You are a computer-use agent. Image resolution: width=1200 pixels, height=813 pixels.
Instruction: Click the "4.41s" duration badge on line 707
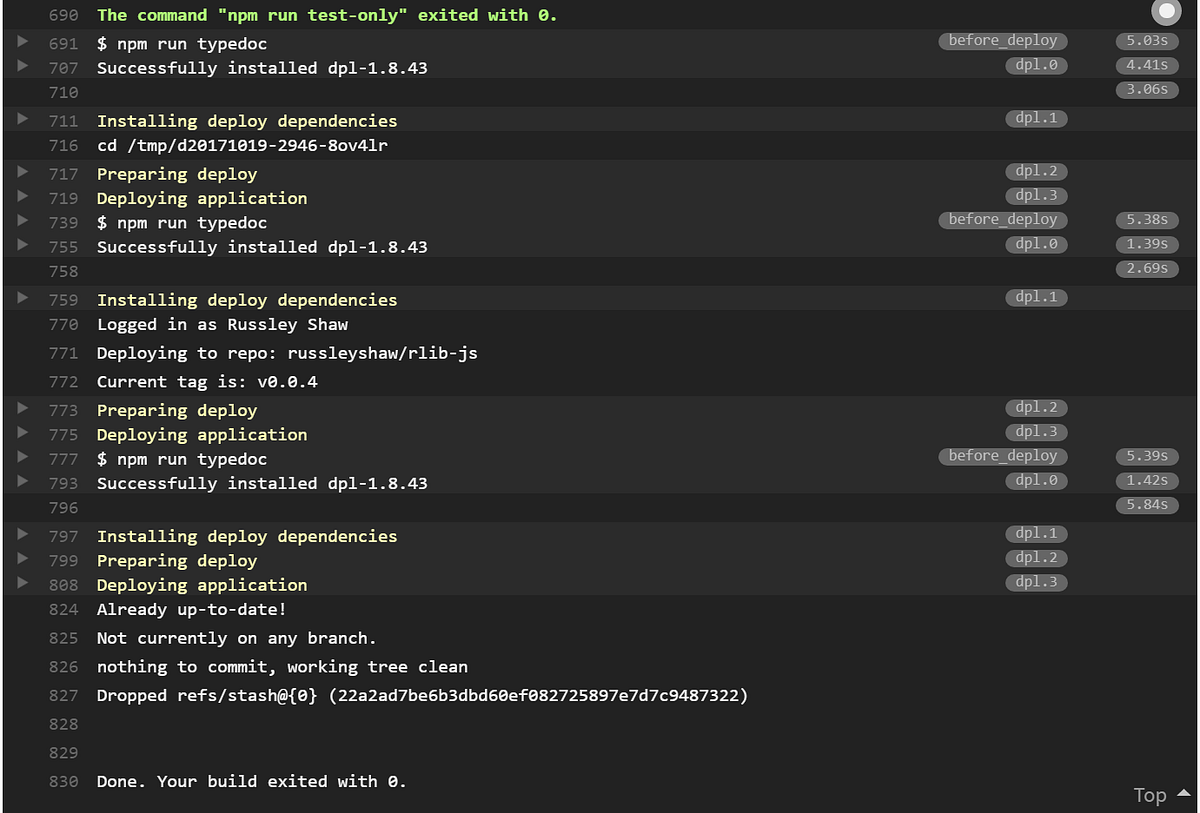click(1146, 65)
